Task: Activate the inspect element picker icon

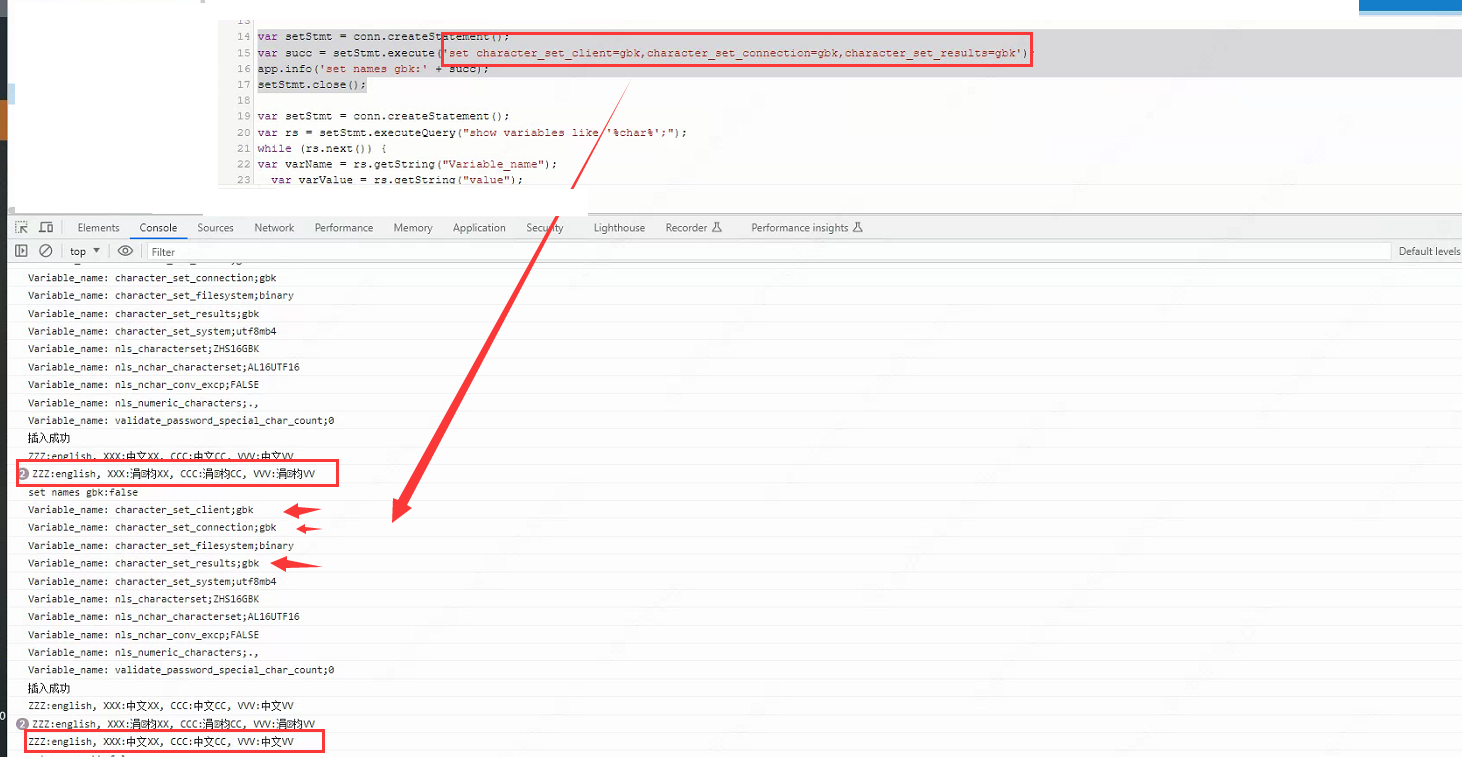Action: point(21,228)
